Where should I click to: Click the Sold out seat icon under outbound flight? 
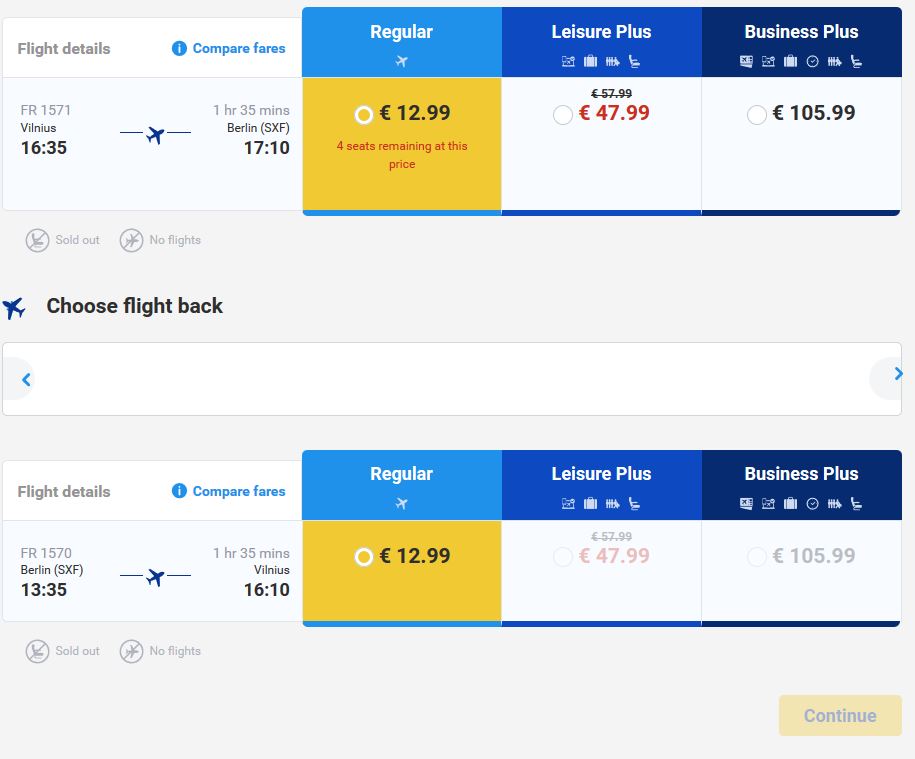37,240
